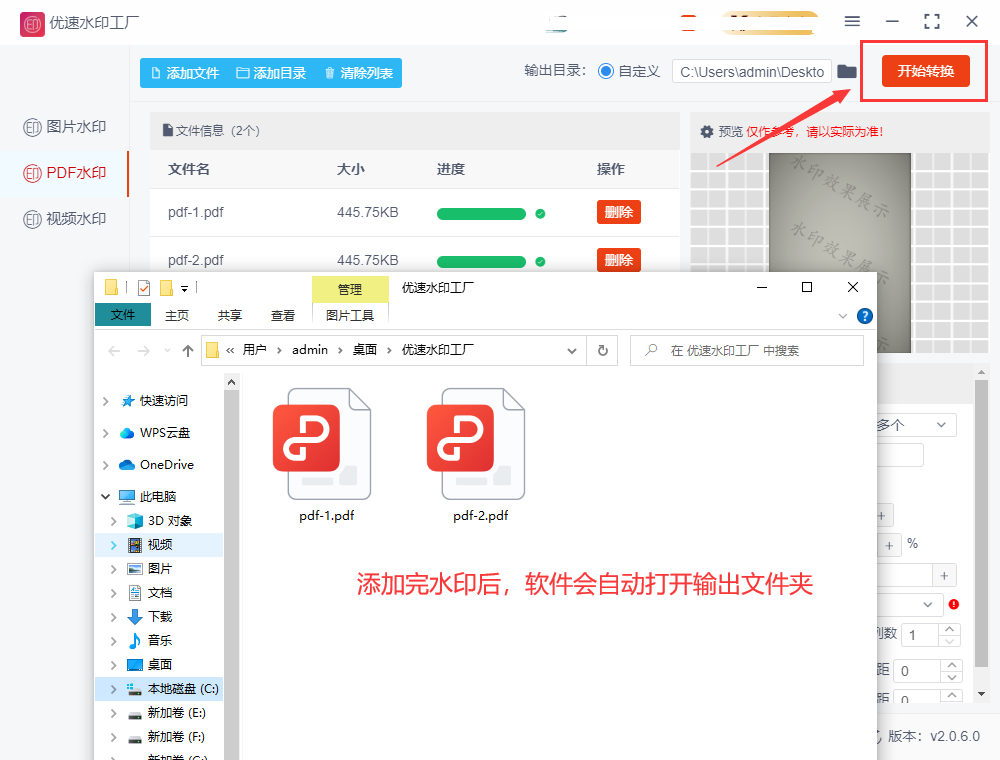Click the green check icon for pdf-2.pdf
The image size is (1000, 760).
click(540, 261)
